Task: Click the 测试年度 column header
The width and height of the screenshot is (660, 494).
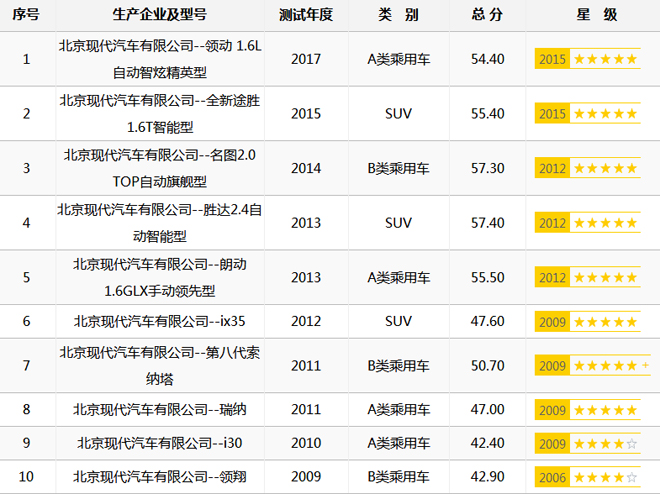Action: pos(306,14)
